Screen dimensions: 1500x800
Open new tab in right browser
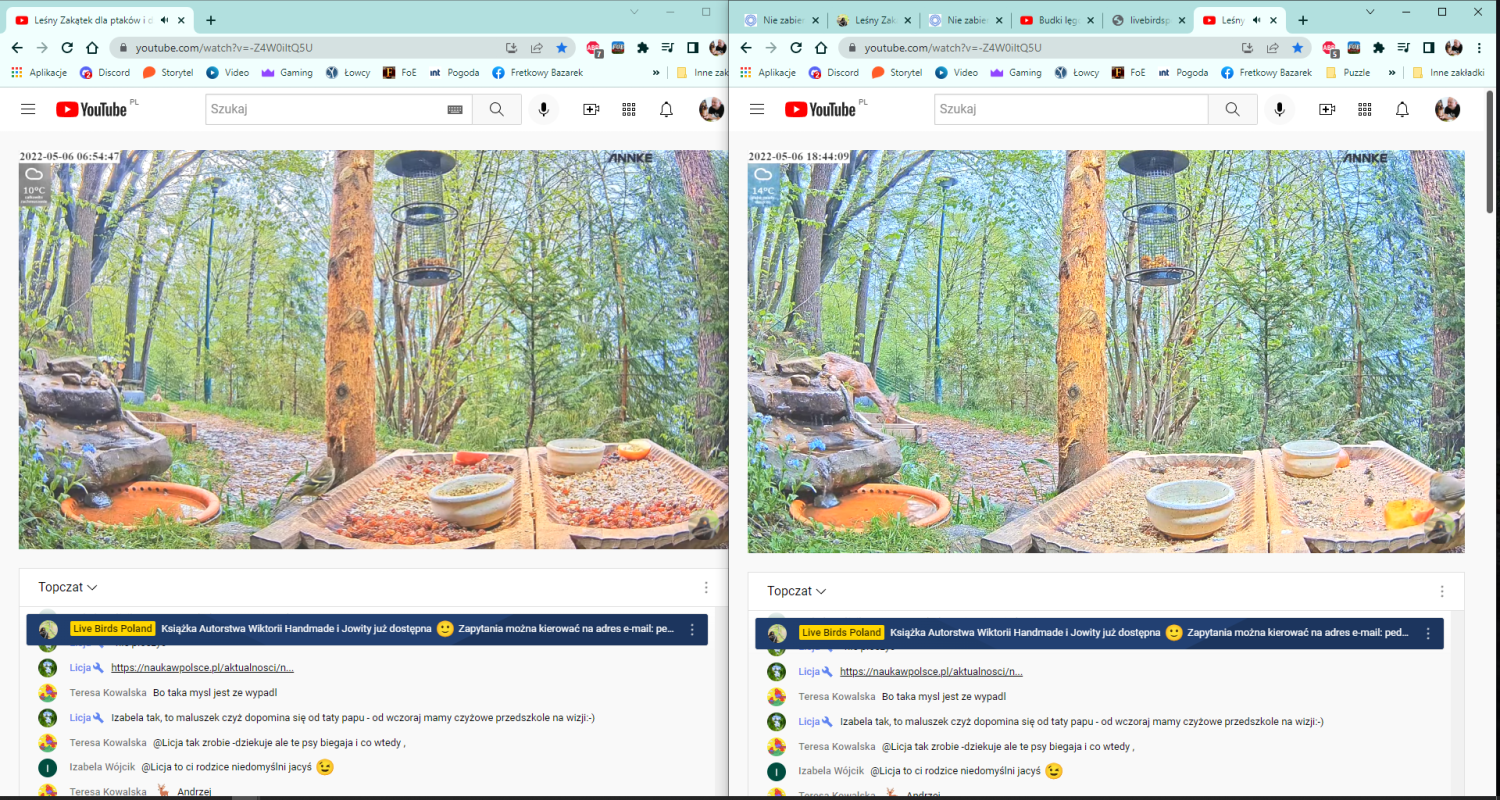coord(1302,20)
